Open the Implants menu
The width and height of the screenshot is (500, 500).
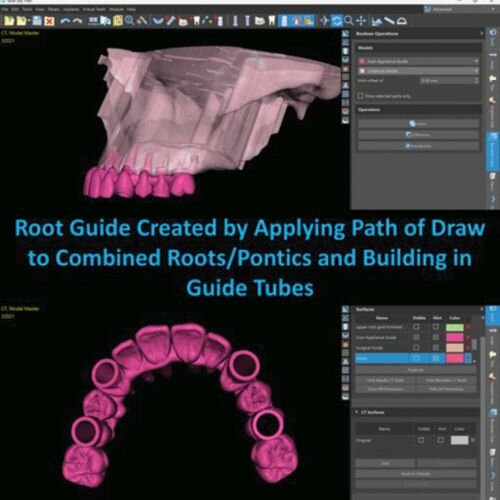point(71,9)
